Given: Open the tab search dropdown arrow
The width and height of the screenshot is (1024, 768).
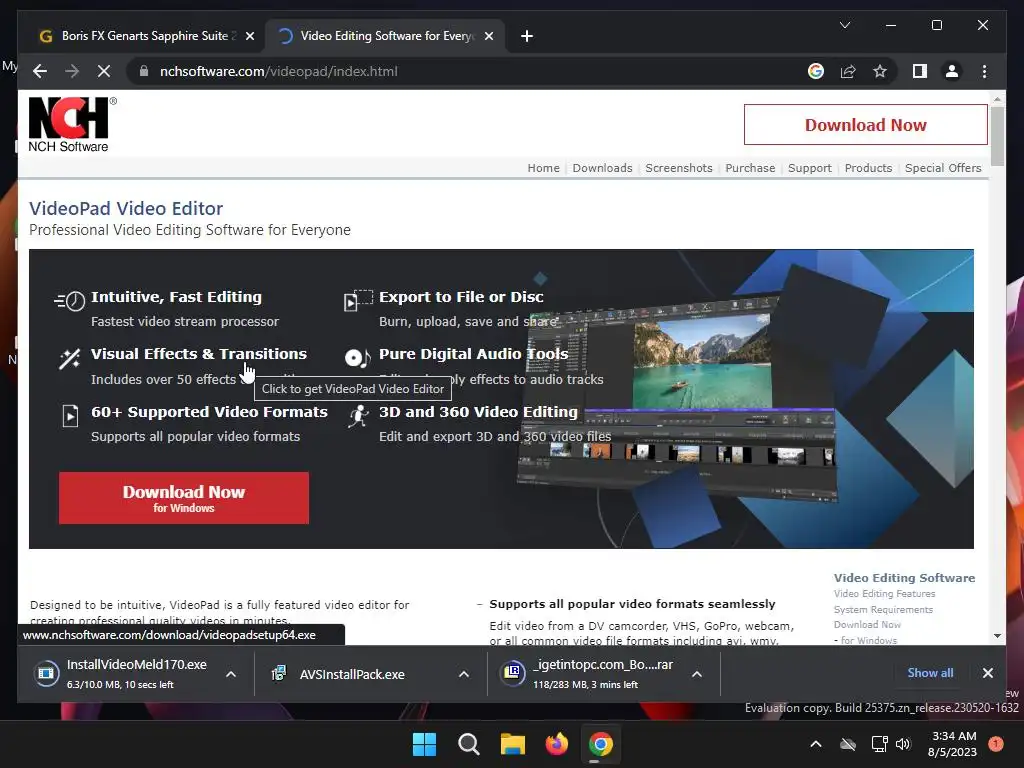Looking at the screenshot, I should coord(844,25).
